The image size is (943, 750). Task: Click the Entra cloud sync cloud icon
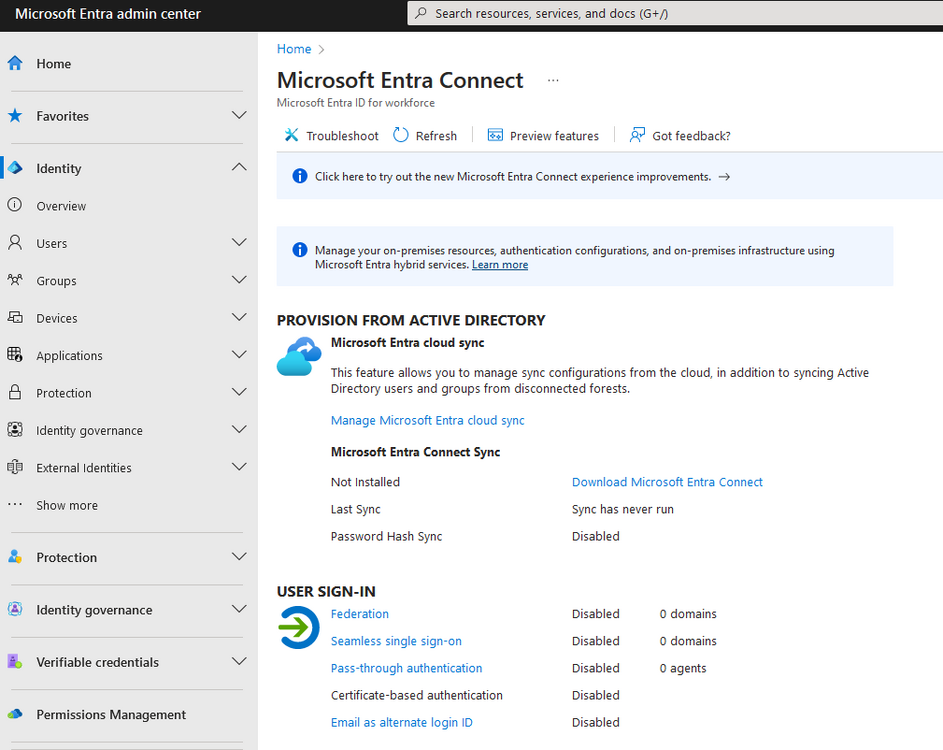click(x=299, y=357)
